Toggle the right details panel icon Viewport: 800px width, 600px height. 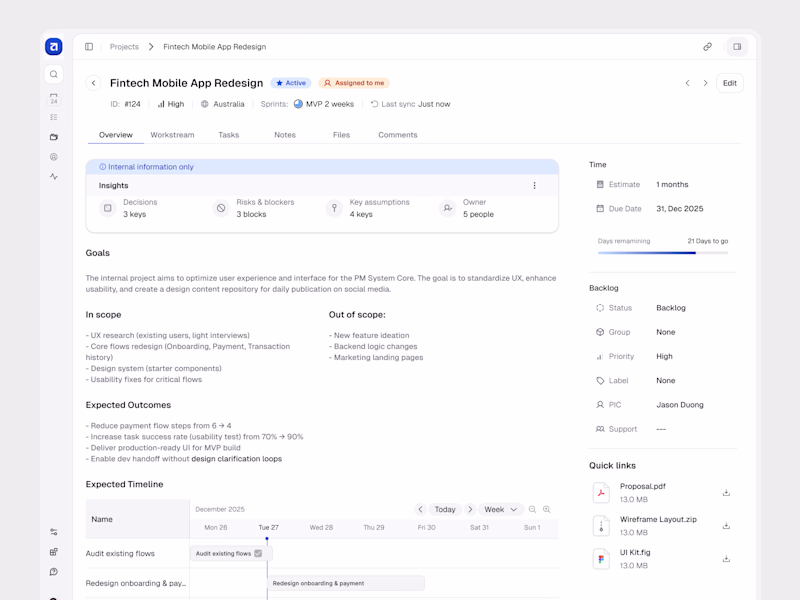click(x=737, y=46)
